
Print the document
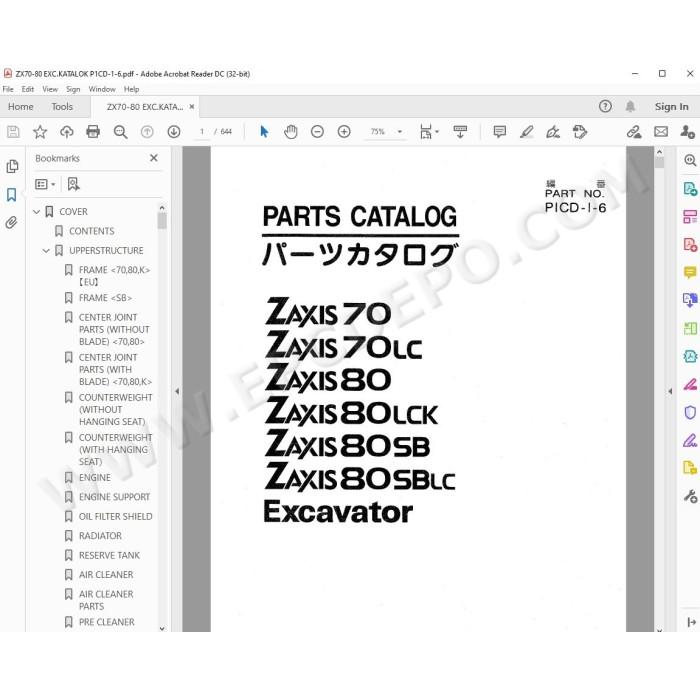click(x=93, y=132)
